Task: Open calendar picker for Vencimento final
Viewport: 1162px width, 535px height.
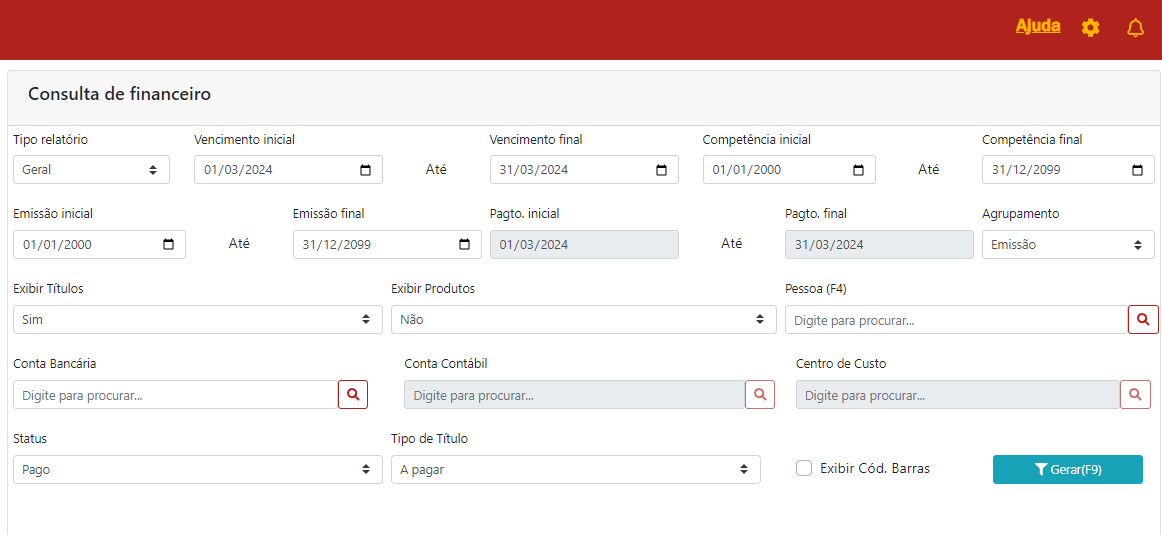Action: (x=662, y=170)
